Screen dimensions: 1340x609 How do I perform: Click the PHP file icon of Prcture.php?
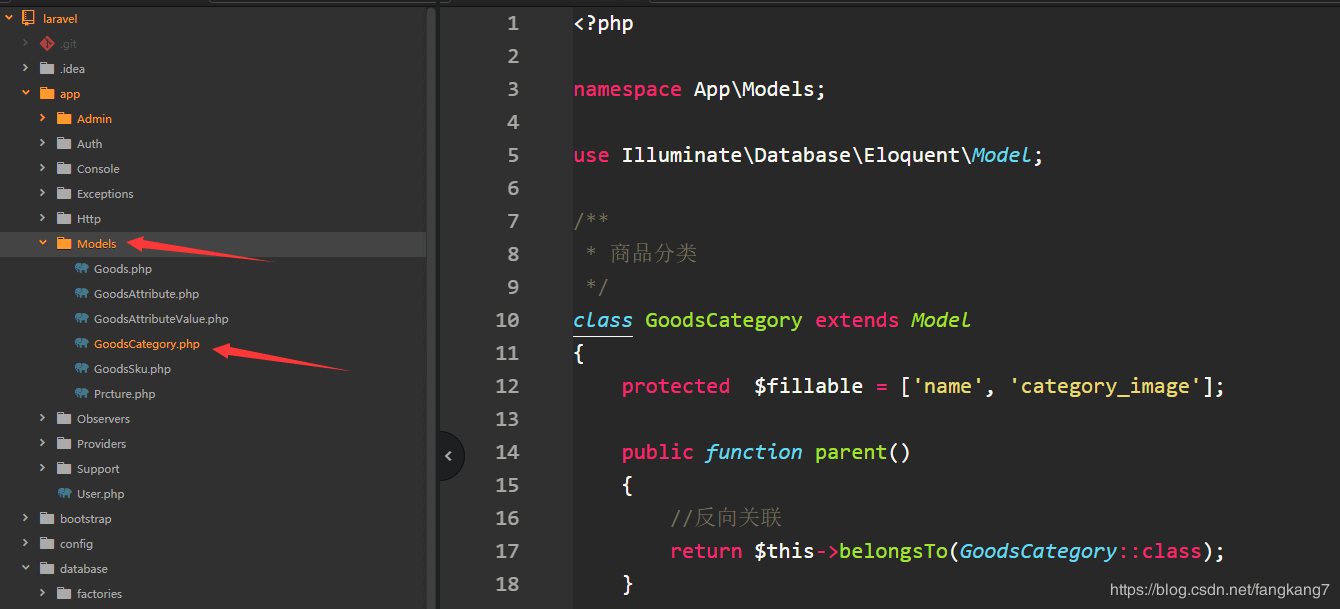click(x=82, y=393)
